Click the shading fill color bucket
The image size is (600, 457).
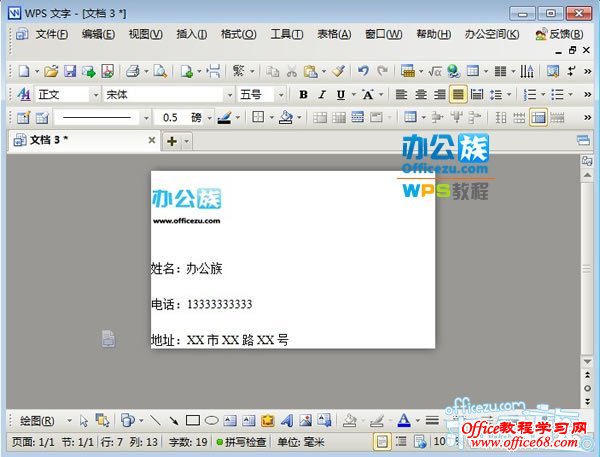pos(286,118)
